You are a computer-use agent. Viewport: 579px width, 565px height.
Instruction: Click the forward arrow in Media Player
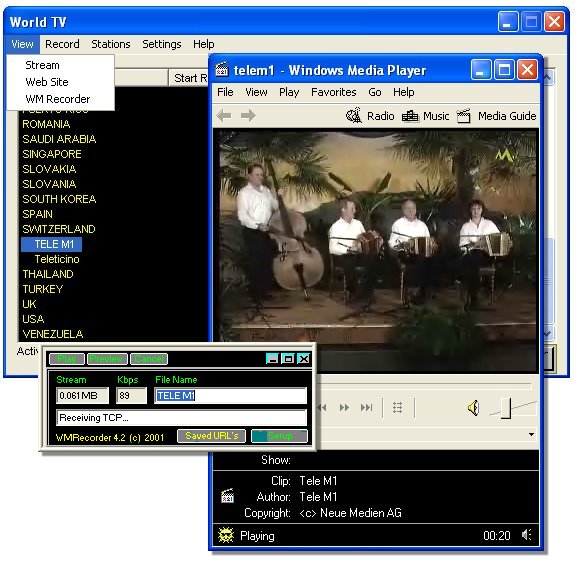pos(248,116)
